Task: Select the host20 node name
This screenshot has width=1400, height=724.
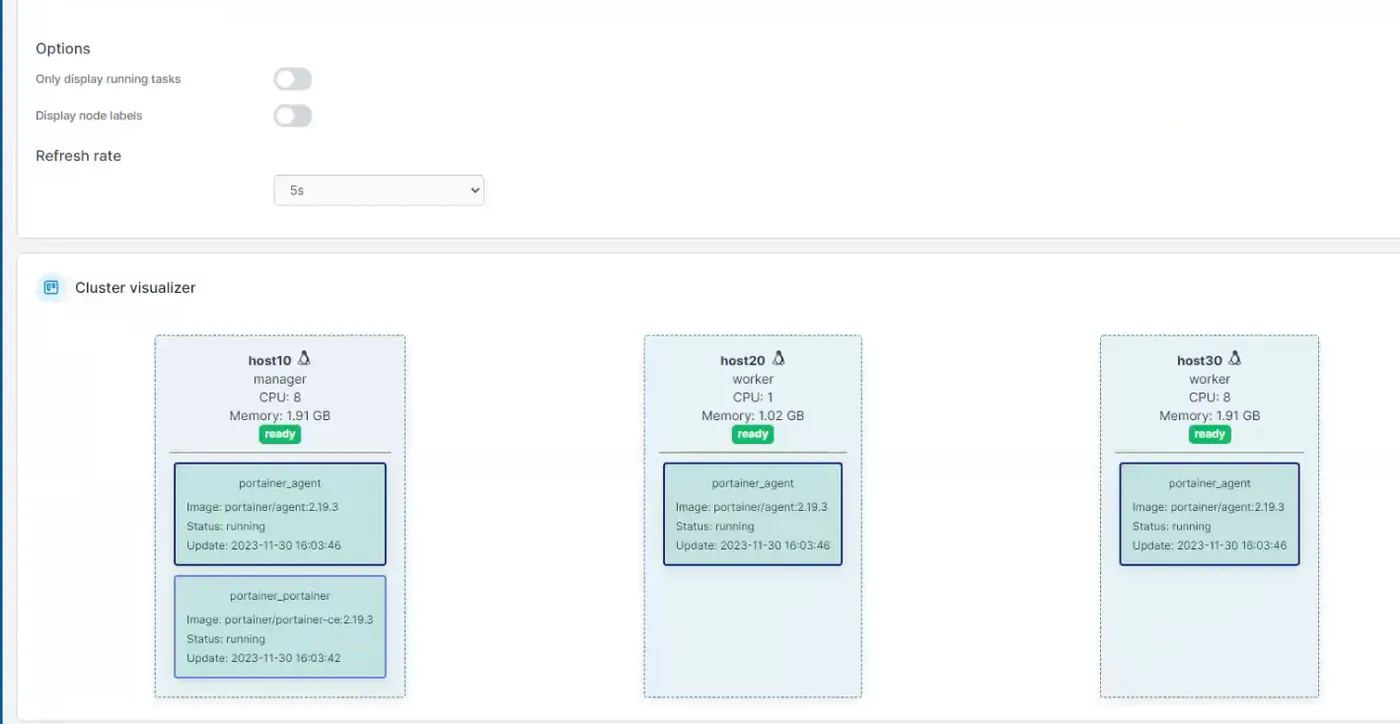Action: [743, 361]
